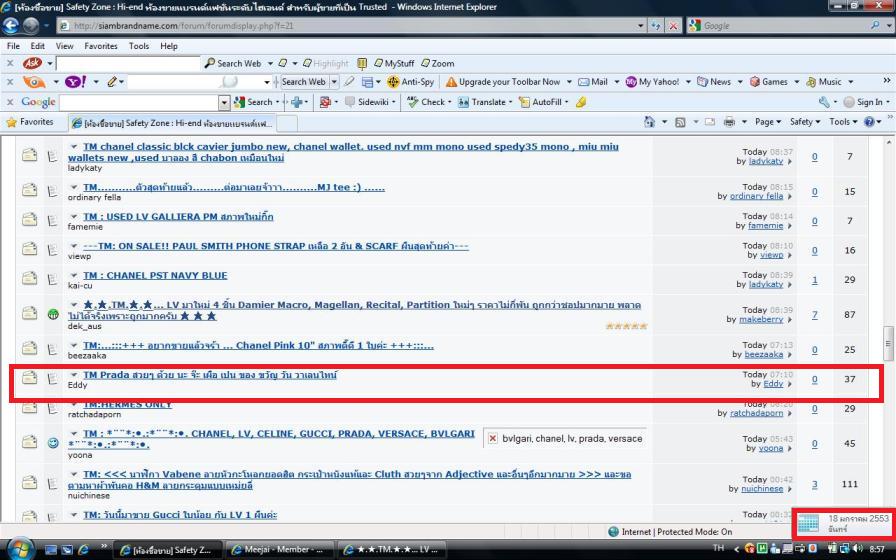Open last poster link 'ordinary fella'
The image size is (896, 560).
(757, 196)
